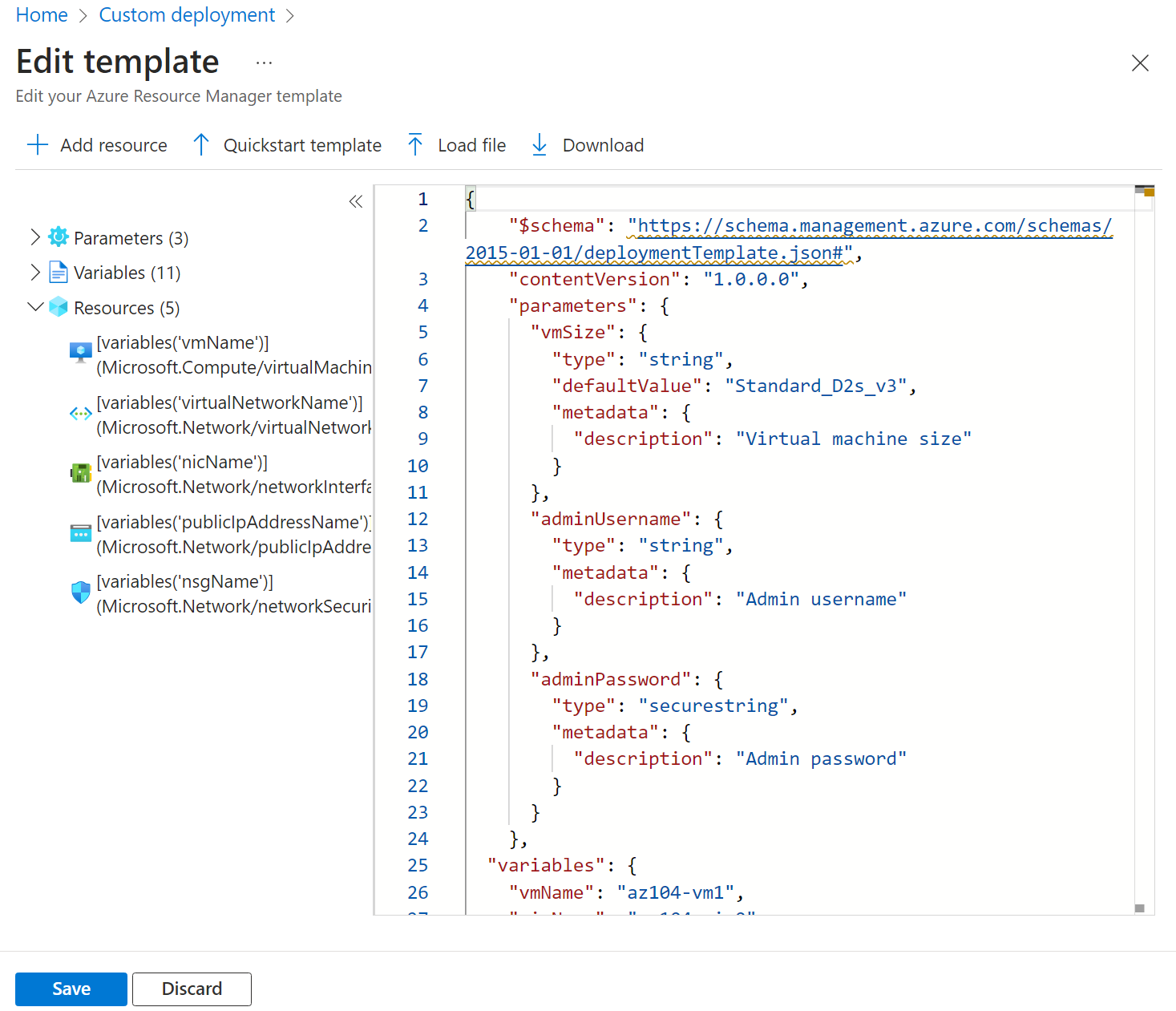Screen dimensions: 1176x1011
Task: Save the edited template
Action: tap(71, 989)
